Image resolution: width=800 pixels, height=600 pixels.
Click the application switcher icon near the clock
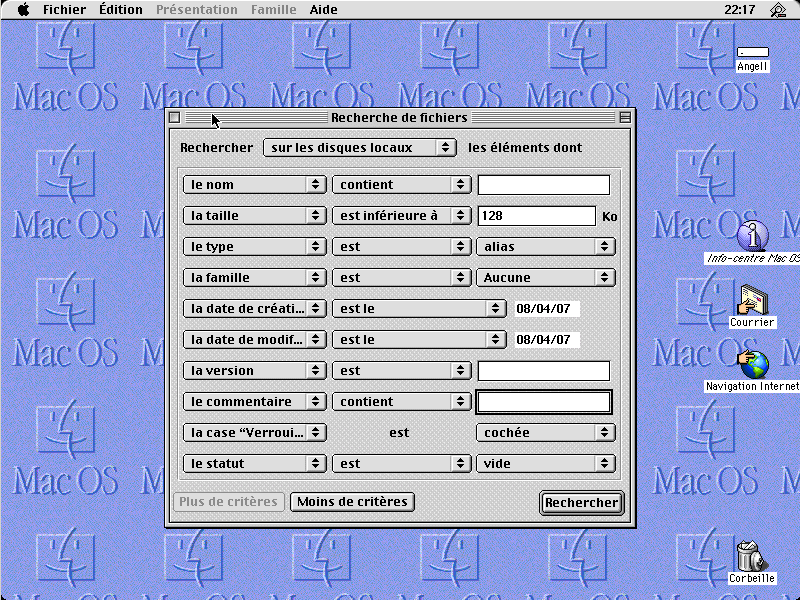(778, 10)
